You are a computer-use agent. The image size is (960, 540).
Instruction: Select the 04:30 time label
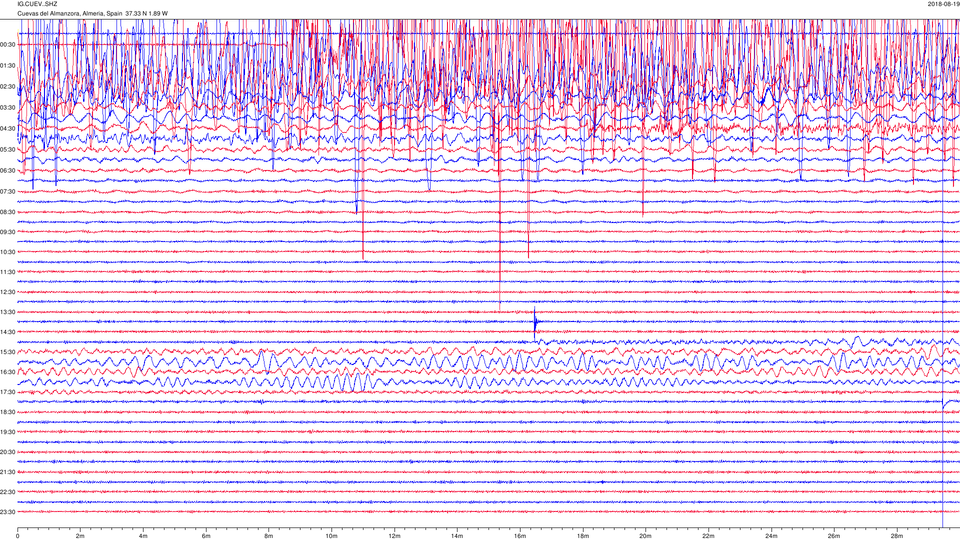tap(7, 129)
